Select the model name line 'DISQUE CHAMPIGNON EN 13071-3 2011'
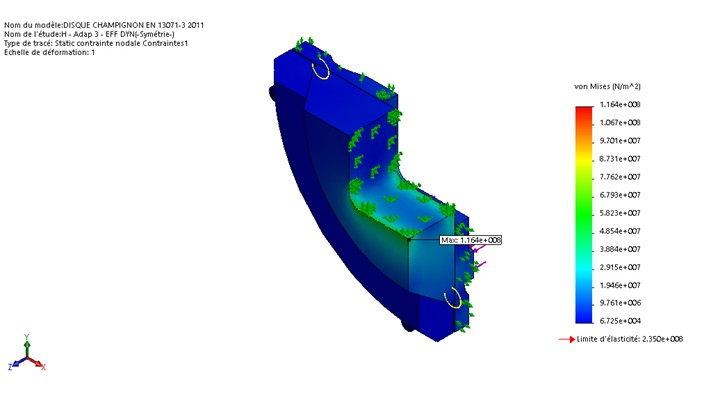 click(x=104, y=25)
